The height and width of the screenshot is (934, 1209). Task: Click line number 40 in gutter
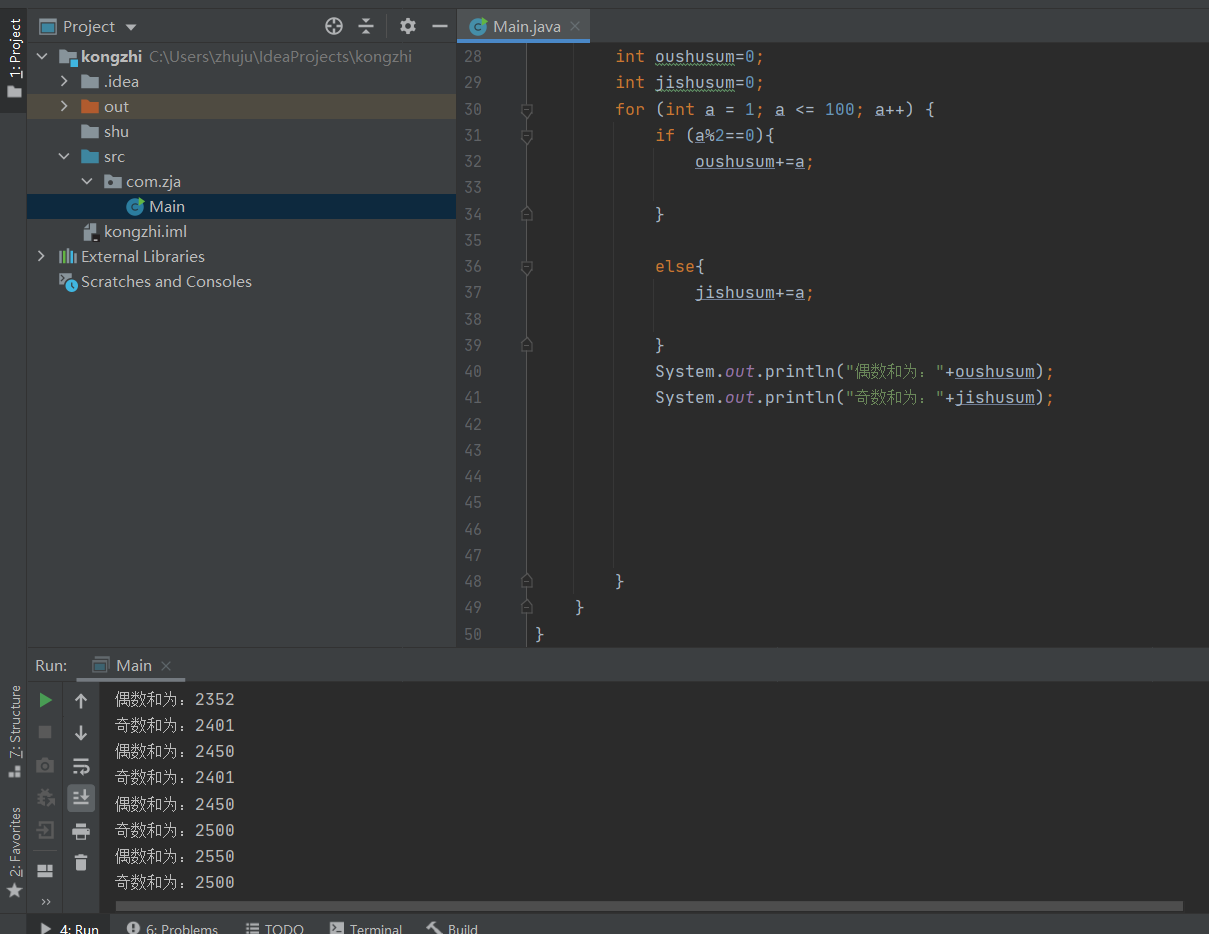(x=472, y=371)
